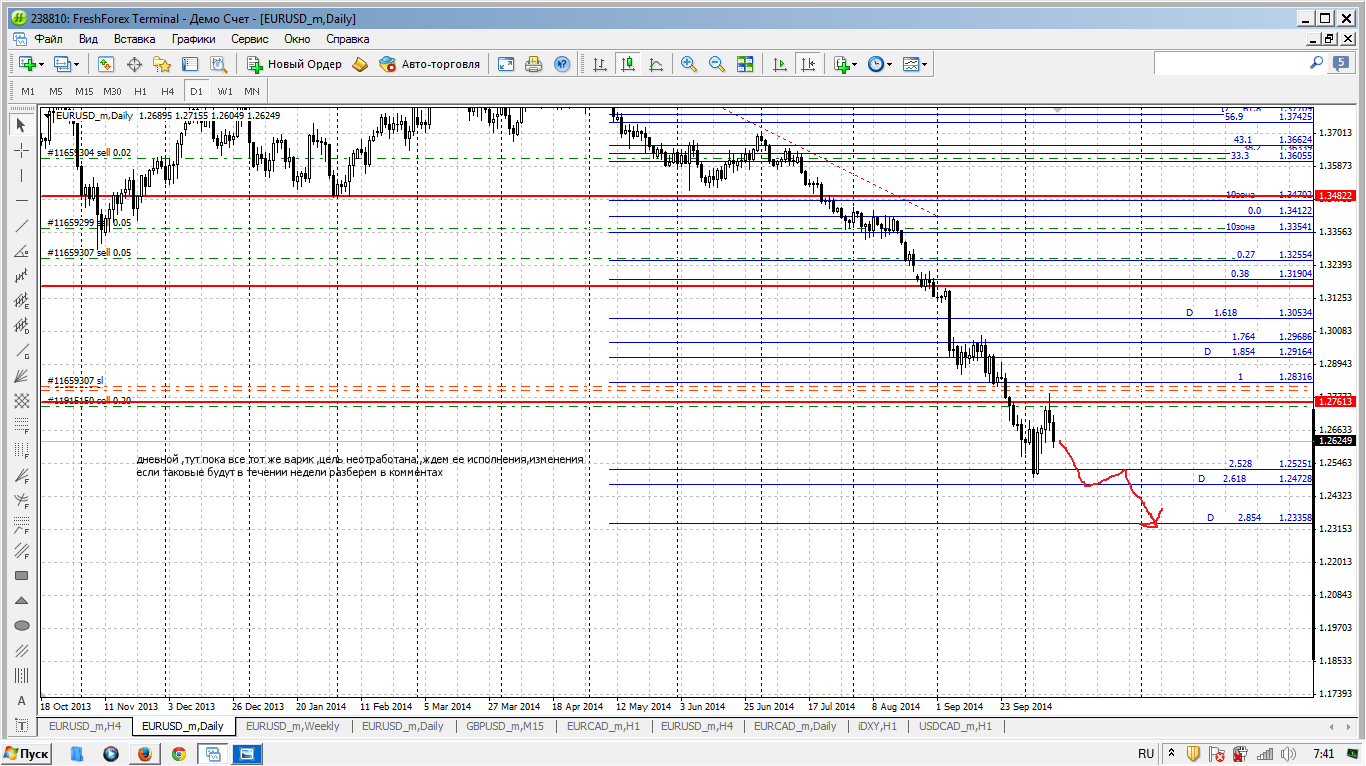Click the zoom in magnifier icon
Screen dimensions: 1366x766
coord(689,64)
